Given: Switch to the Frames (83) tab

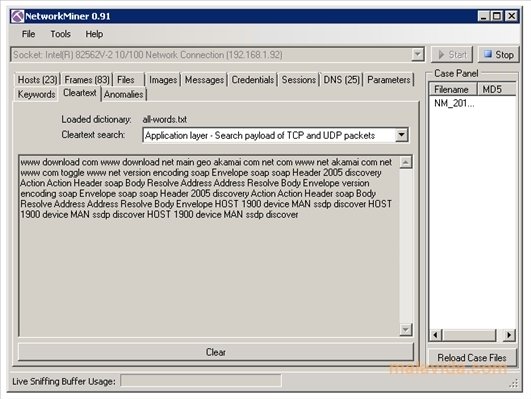Looking at the screenshot, I should click(x=87, y=80).
